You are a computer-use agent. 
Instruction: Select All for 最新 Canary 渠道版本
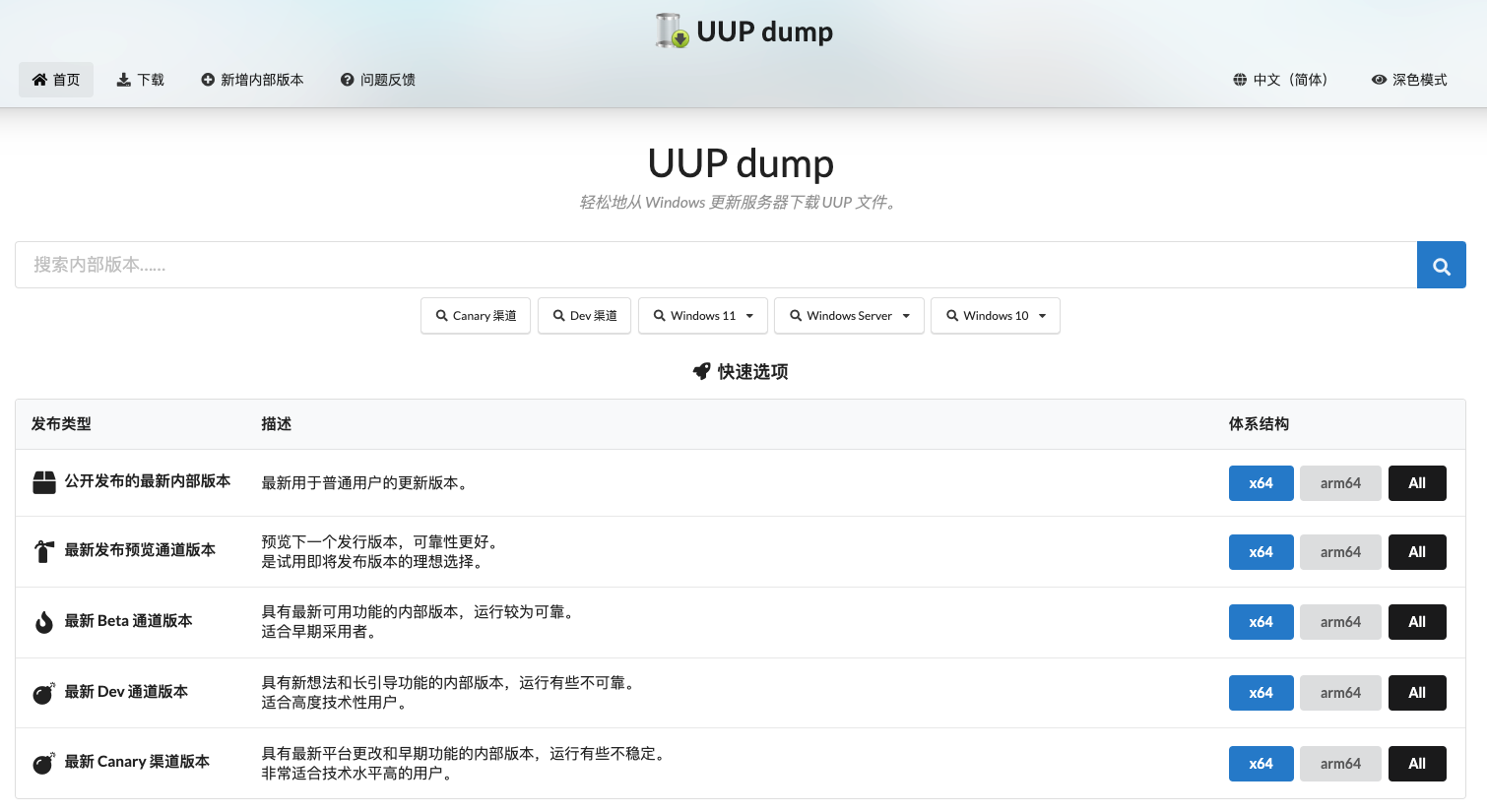pos(1417,764)
